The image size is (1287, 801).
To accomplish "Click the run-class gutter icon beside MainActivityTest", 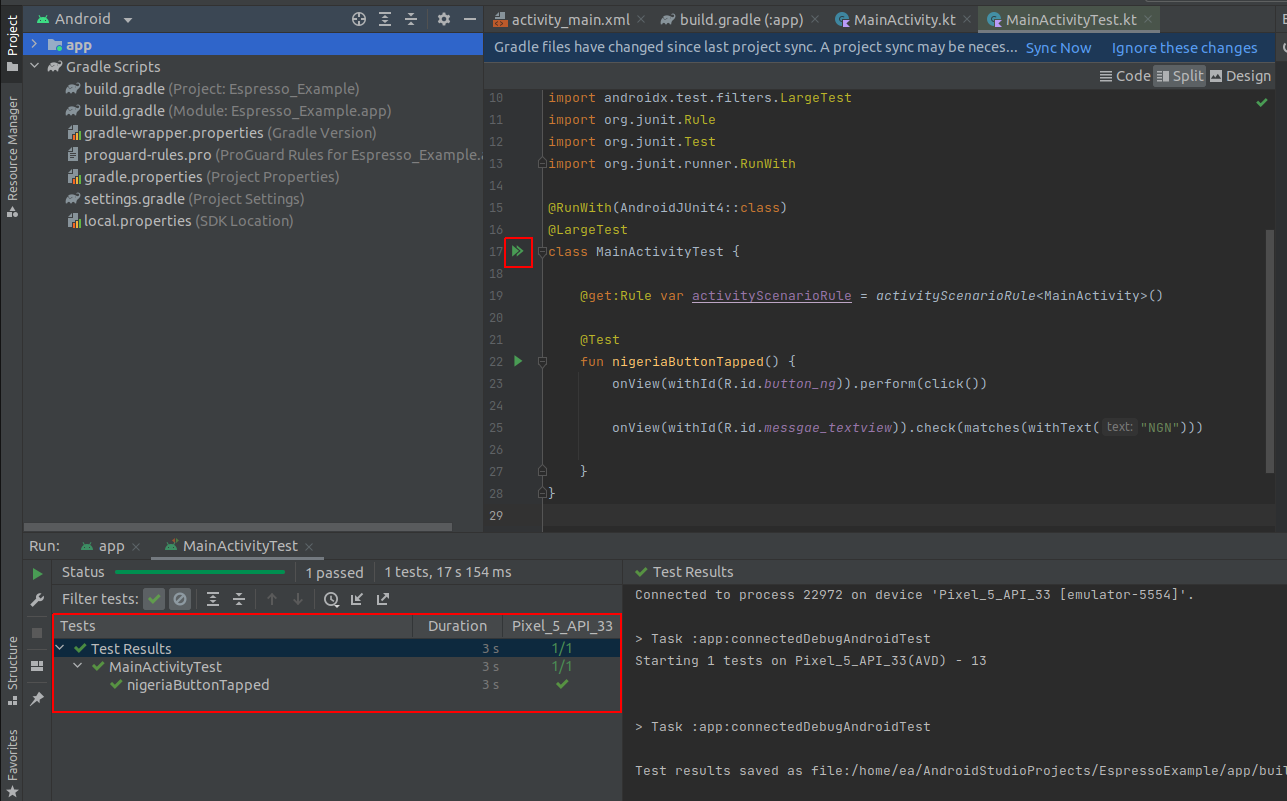I will pos(517,252).
